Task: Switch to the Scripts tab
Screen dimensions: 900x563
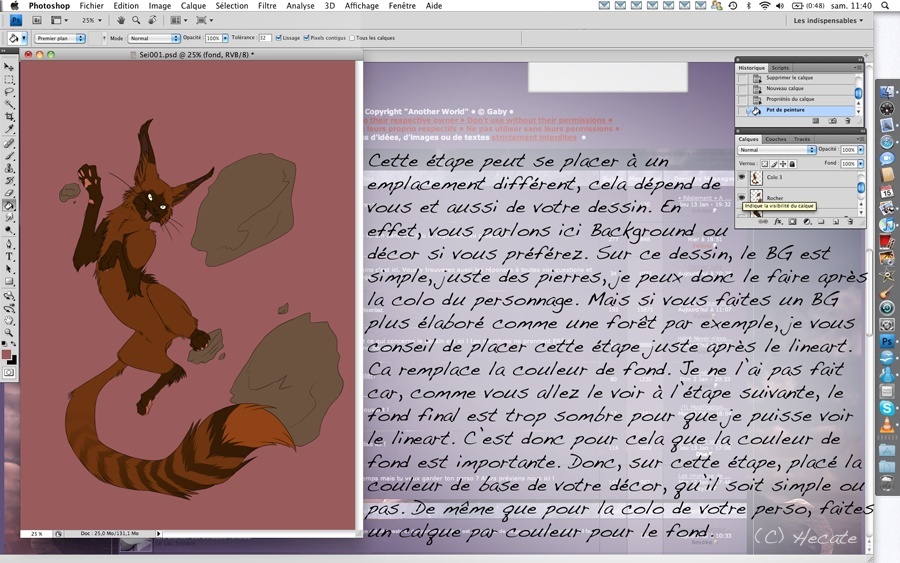Action: pyautogui.click(x=779, y=68)
